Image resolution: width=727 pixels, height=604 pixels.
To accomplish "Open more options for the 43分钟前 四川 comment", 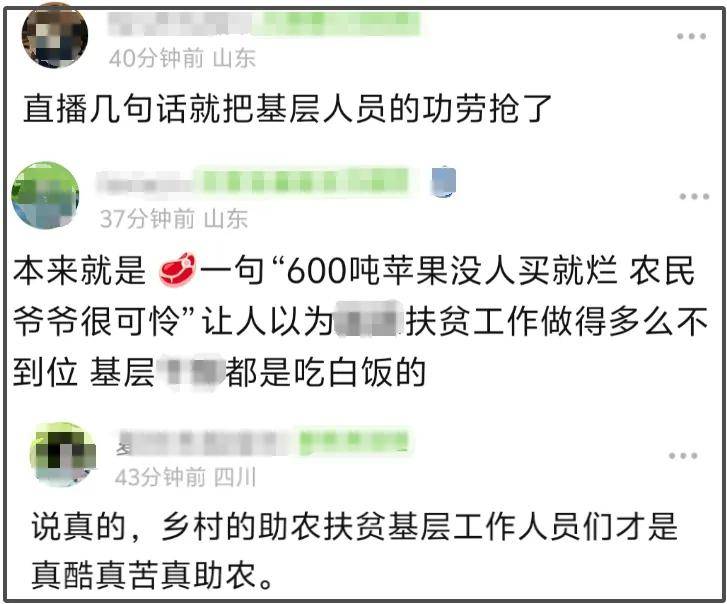I will coord(683,456).
